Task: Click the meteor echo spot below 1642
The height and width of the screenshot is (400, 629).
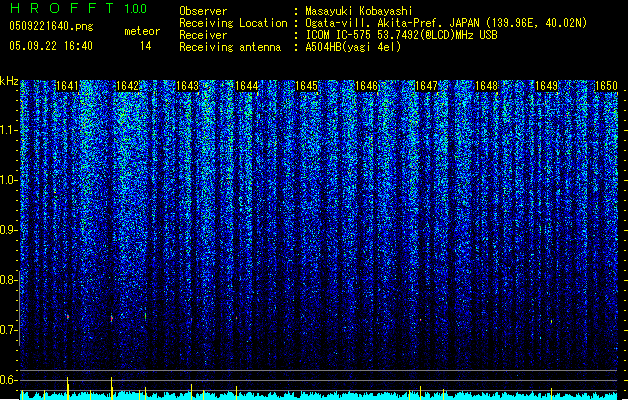Action: (x=112, y=318)
